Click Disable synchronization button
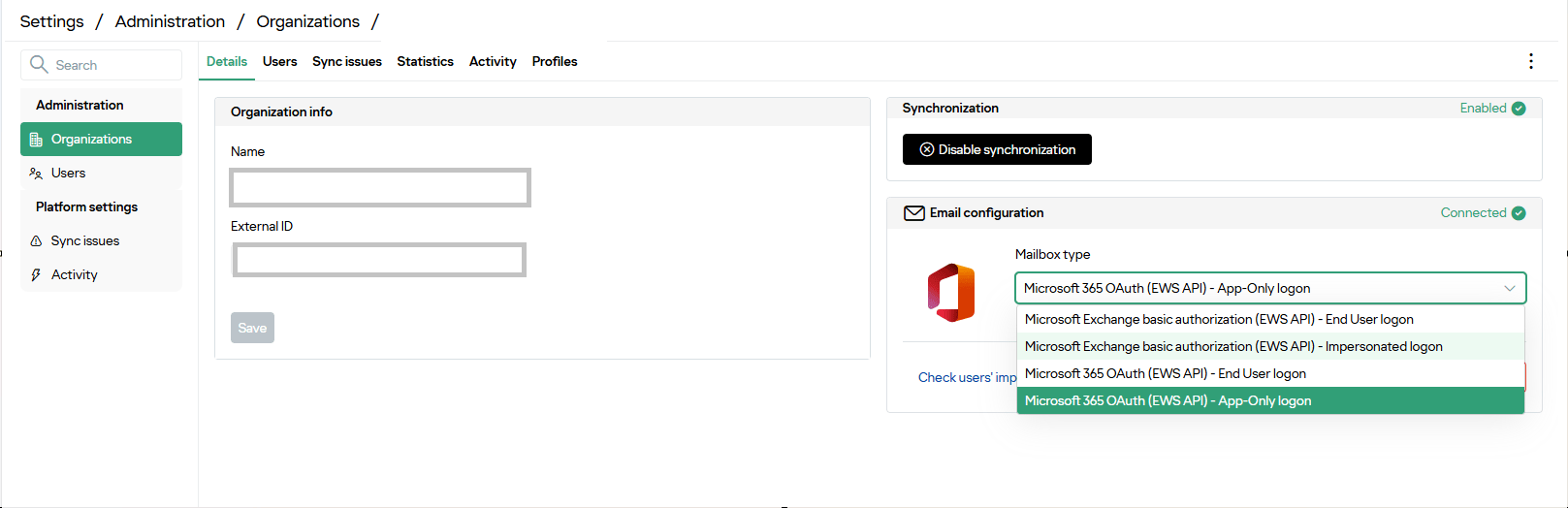The height and width of the screenshot is (508, 1568). coord(997,149)
